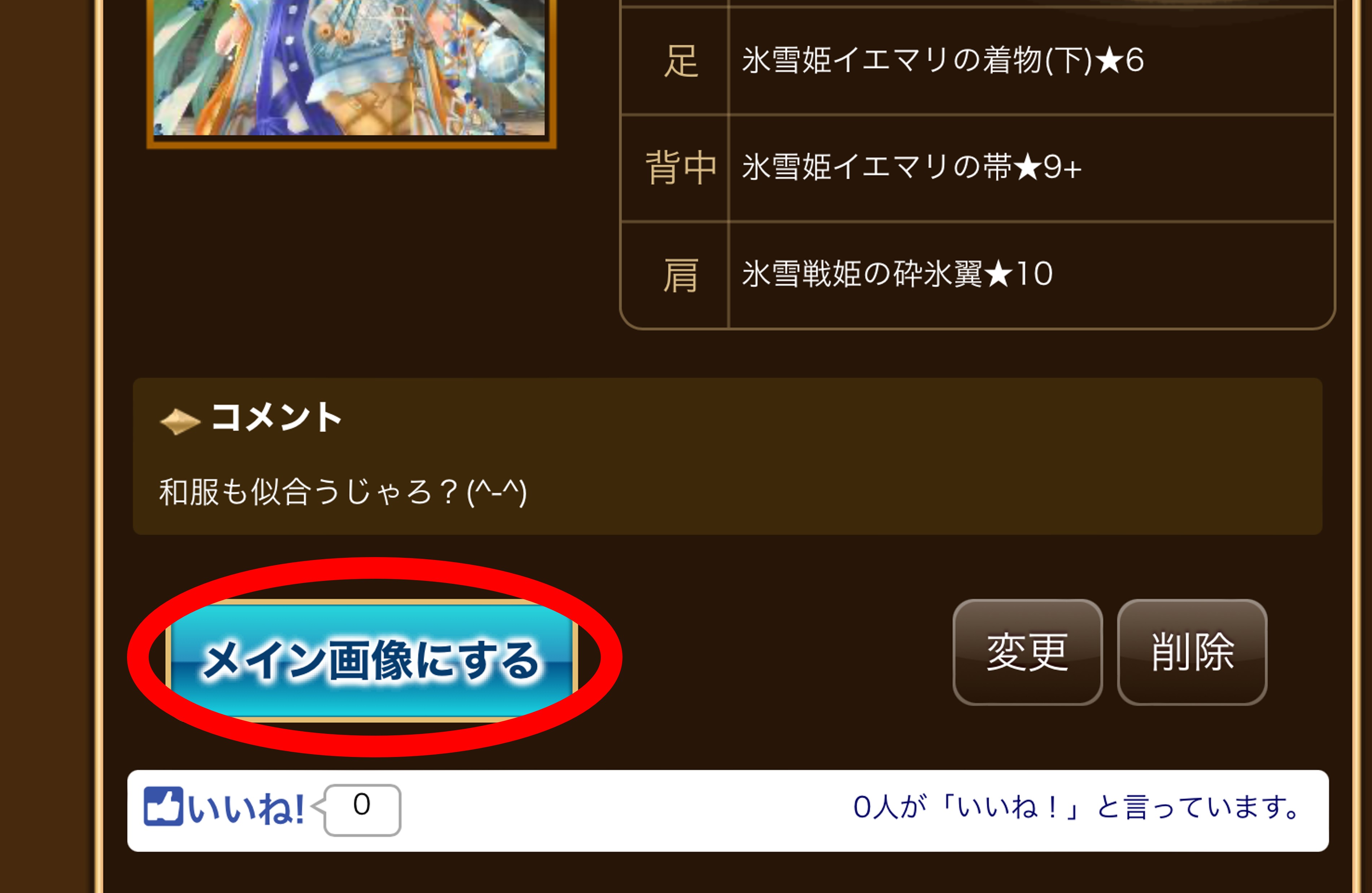
Task: Open the 変更 edit button
Action: point(1027,652)
